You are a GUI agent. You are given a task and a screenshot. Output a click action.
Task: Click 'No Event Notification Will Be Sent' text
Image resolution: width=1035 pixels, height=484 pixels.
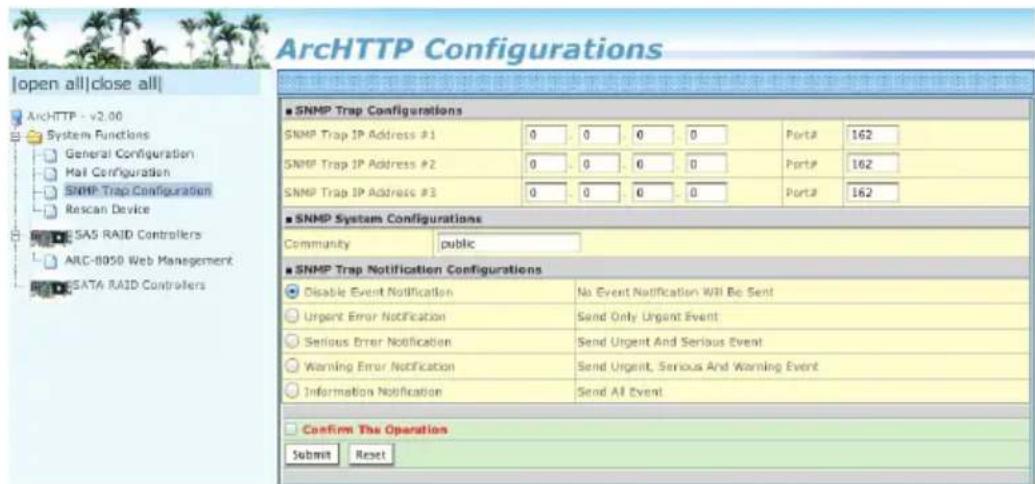click(x=675, y=292)
